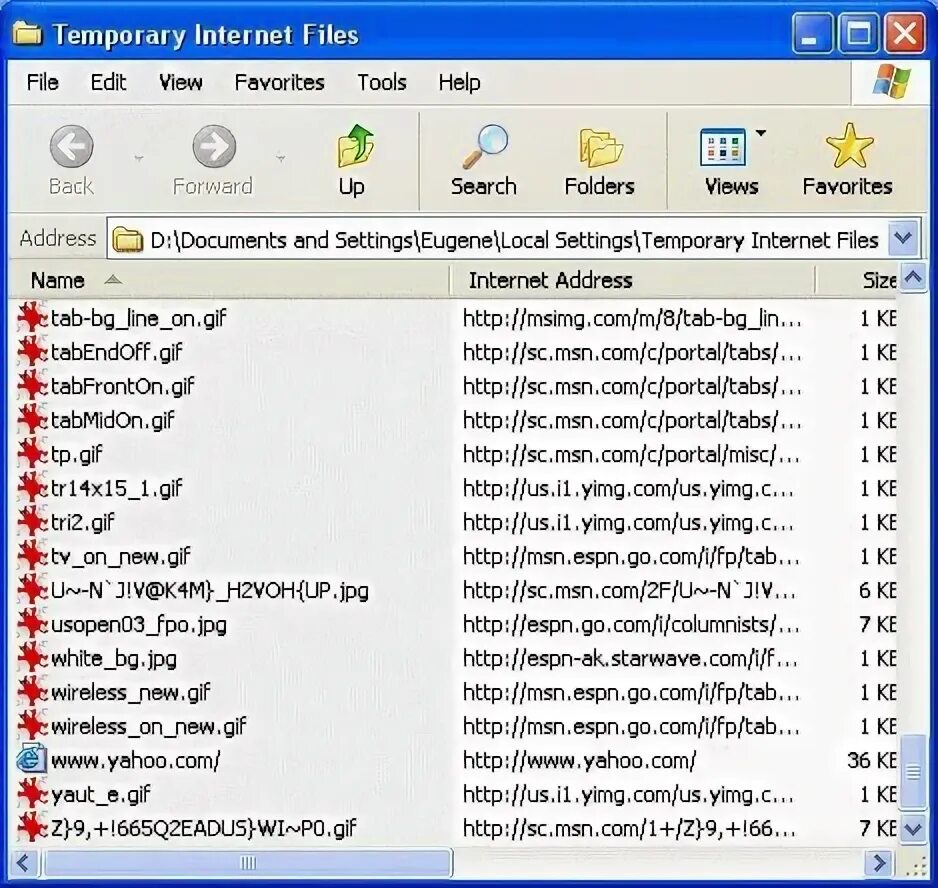Click the msimg.com/m/8/tab-bg_lin address

[x=632, y=318]
